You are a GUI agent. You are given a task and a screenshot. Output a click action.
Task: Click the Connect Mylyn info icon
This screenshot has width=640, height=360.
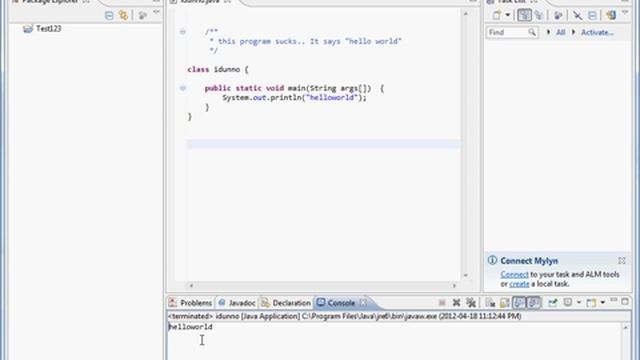coord(492,260)
